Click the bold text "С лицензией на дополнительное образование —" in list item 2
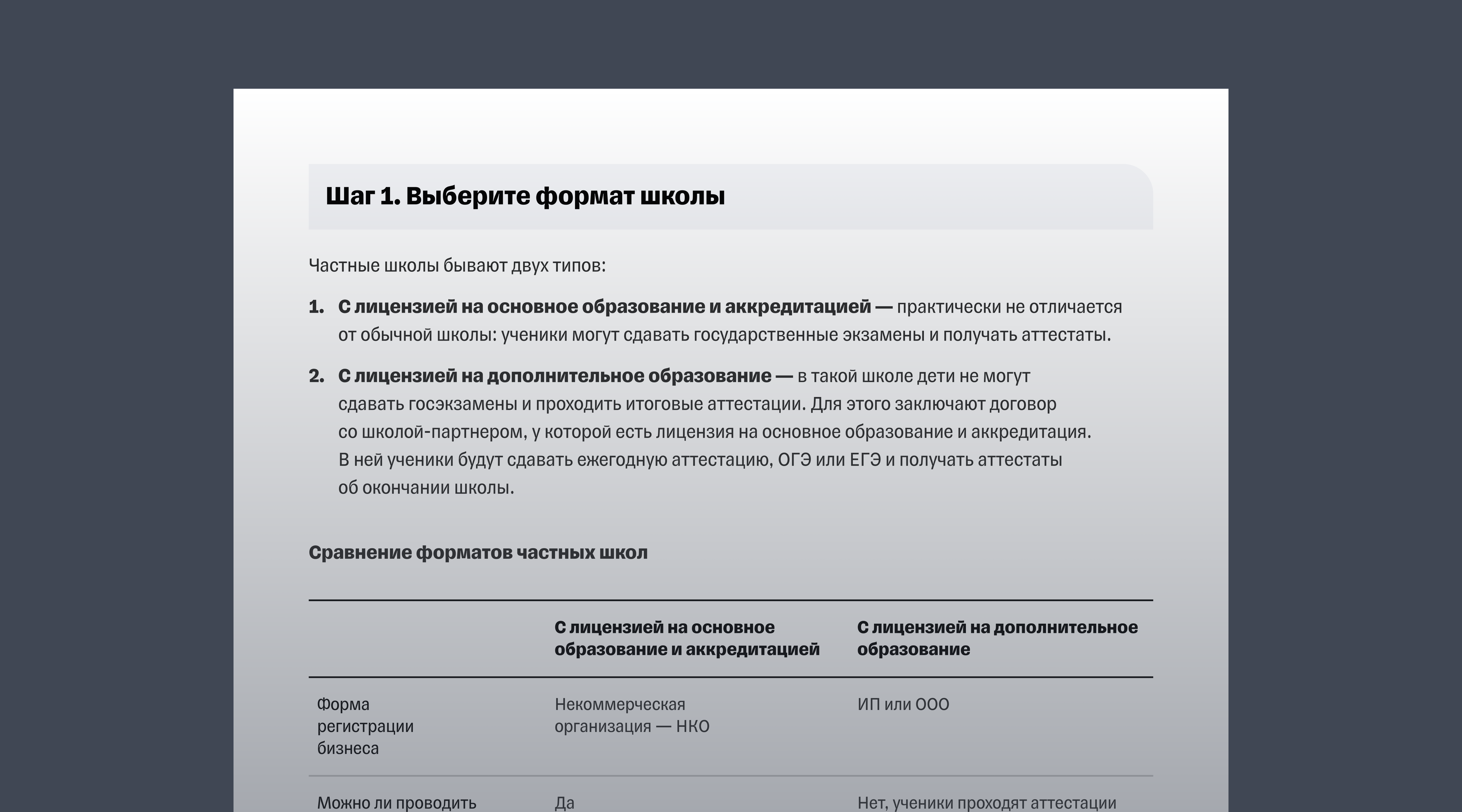 point(565,376)
